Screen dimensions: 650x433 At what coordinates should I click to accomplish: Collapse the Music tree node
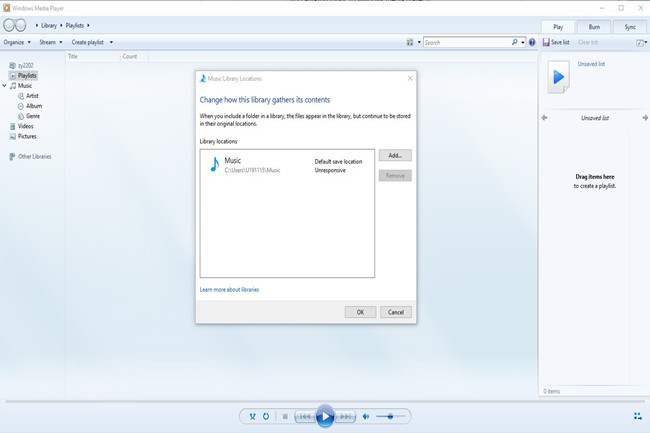[x=5, y=86]
